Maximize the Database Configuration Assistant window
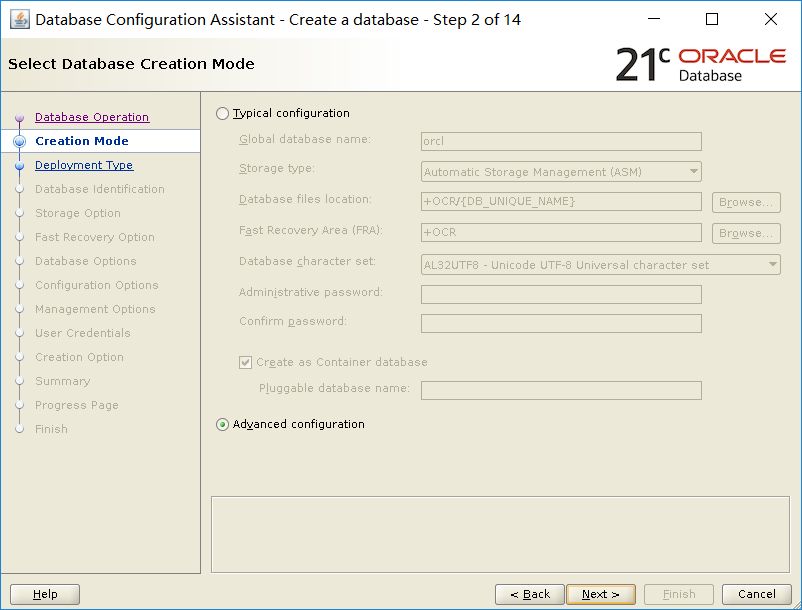 (712, 19)
